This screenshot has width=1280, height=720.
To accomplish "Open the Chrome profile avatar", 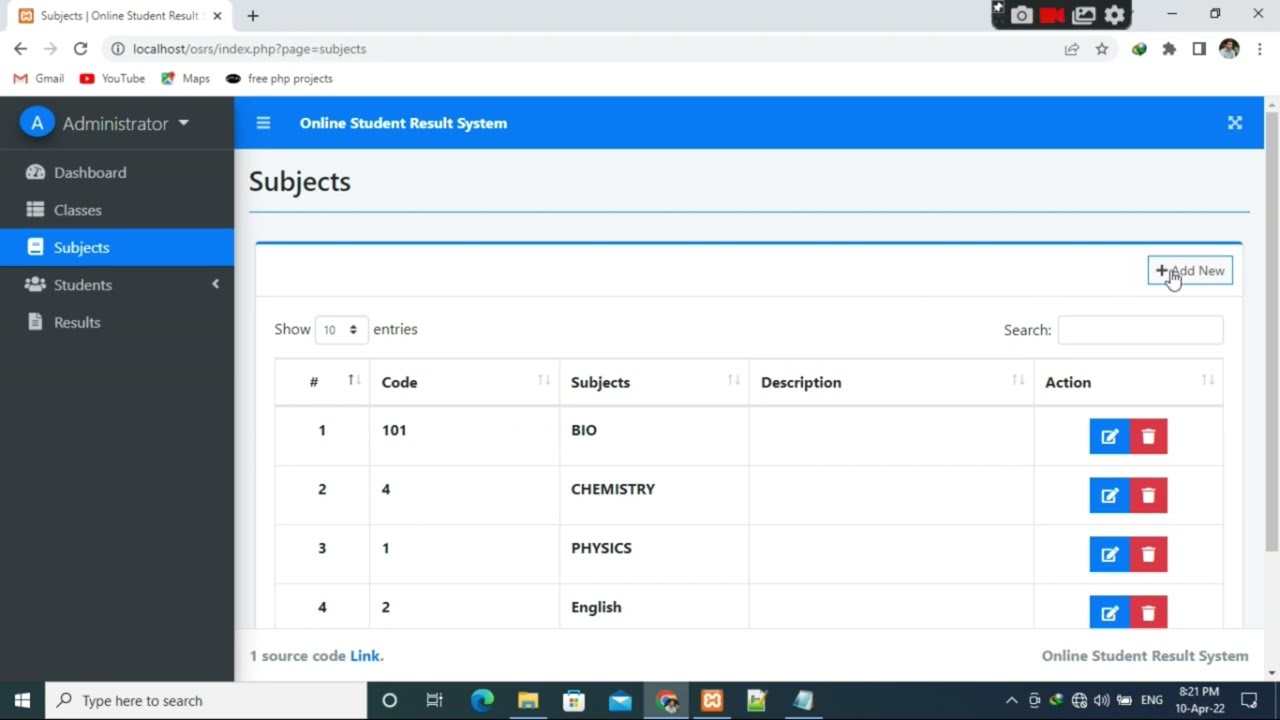I will [x=1229, y=48].
